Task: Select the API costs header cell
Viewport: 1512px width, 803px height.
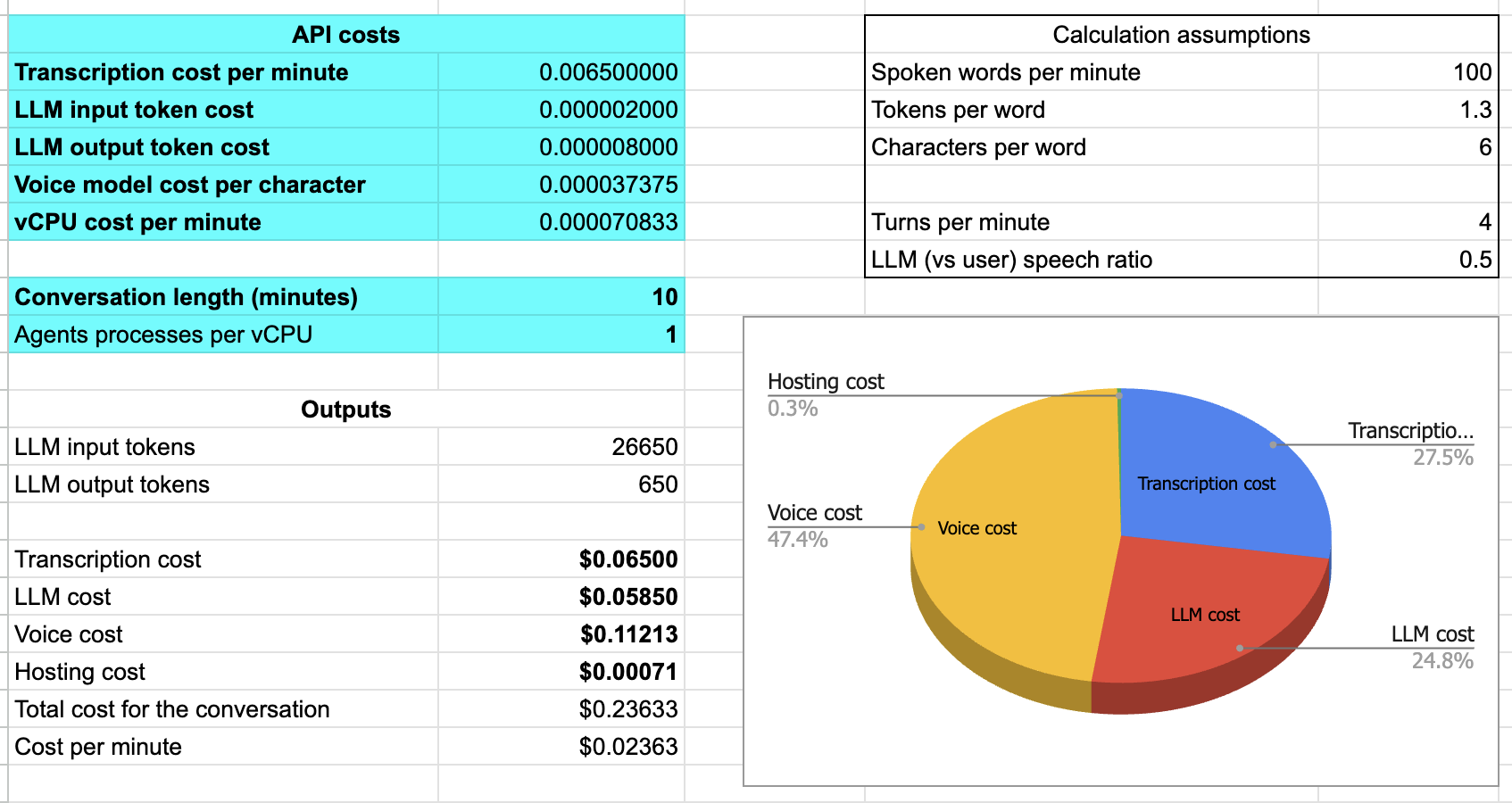Action: click(x=346, y=35)
